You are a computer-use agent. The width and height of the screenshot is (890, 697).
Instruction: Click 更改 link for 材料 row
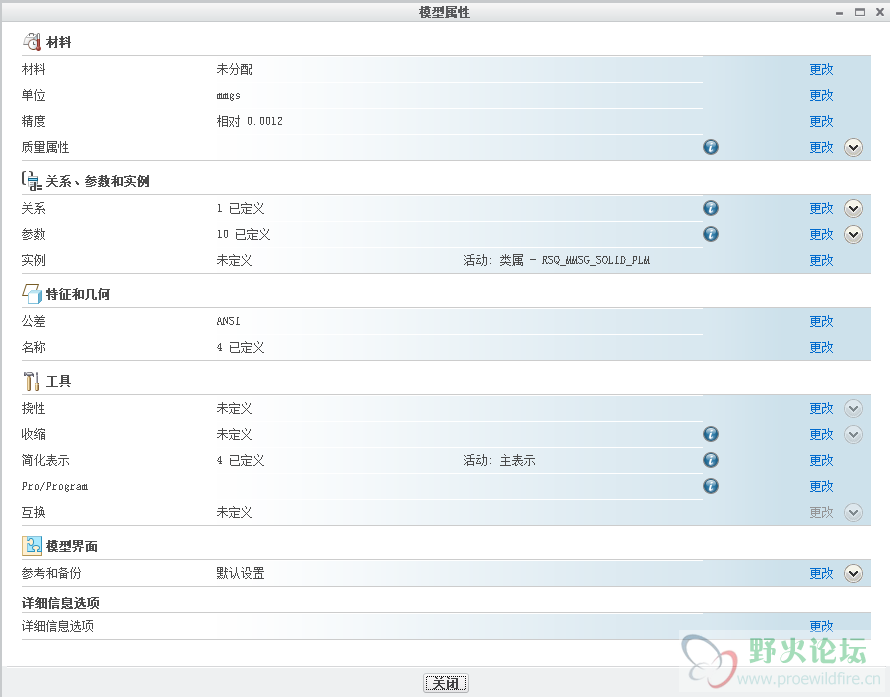coord(821,69)
